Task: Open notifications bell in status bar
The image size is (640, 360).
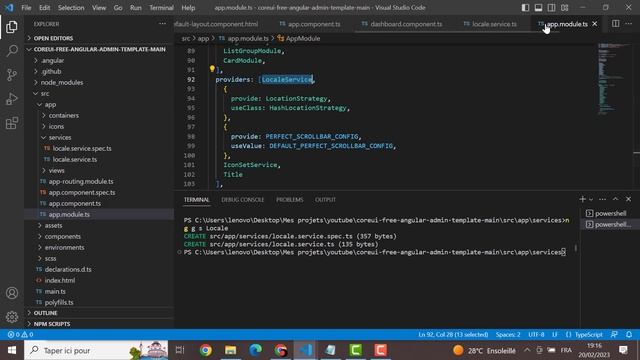Action: (629, 335)
